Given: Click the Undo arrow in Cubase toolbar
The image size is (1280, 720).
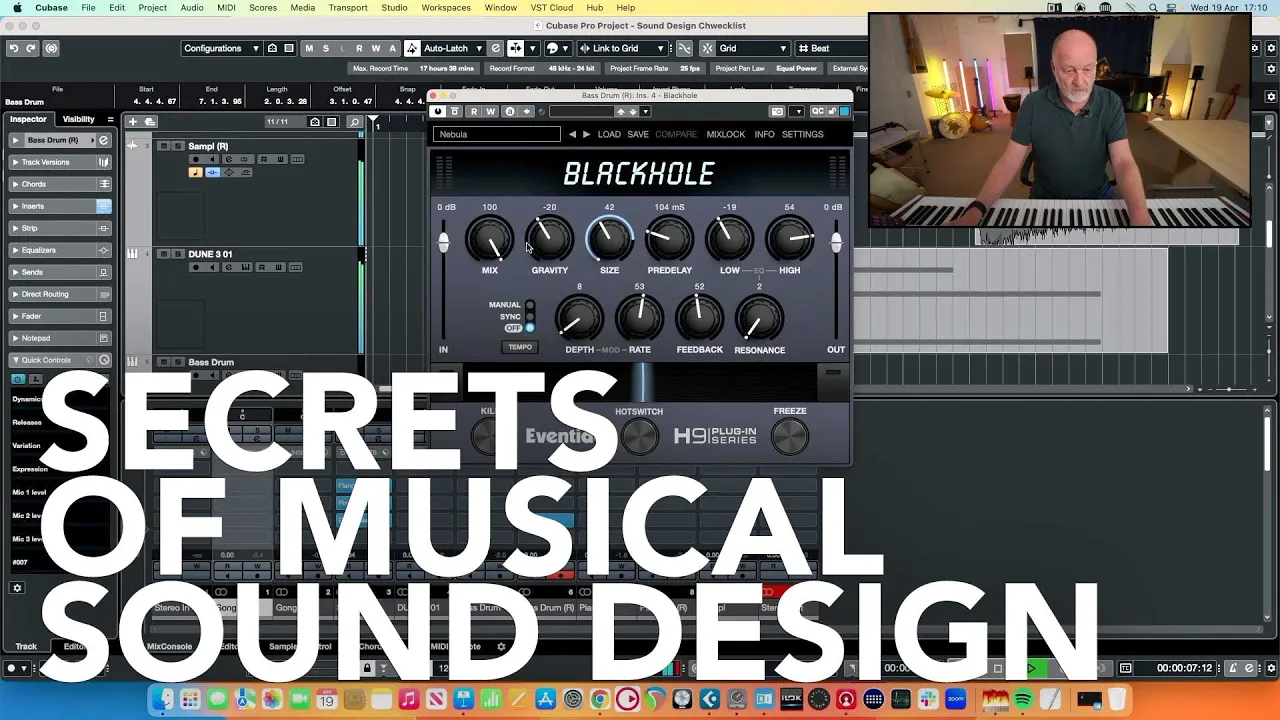Looking at the screenshot, I should pyautogui.click(x=14, y=48).
